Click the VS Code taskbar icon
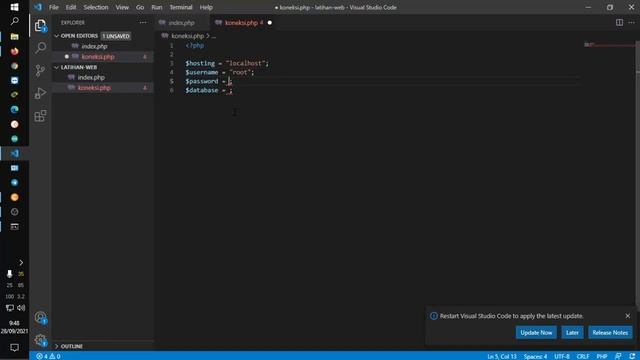Screen dimensions: 640x360 (x=14, y=153)
